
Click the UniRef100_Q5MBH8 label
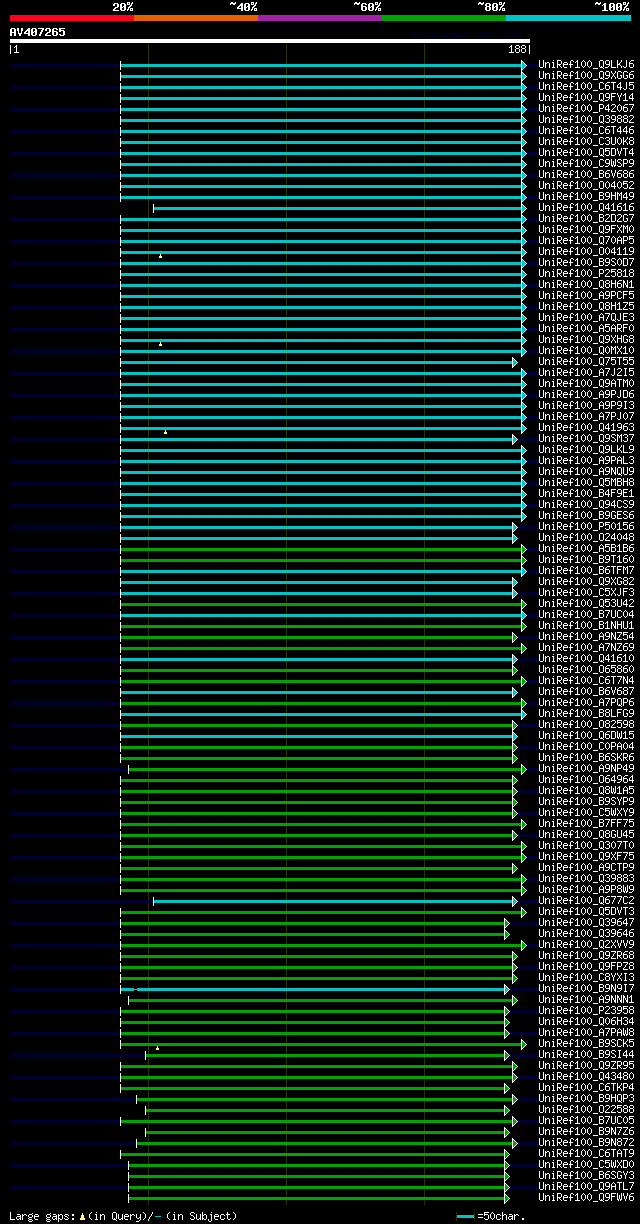(586, 483)
